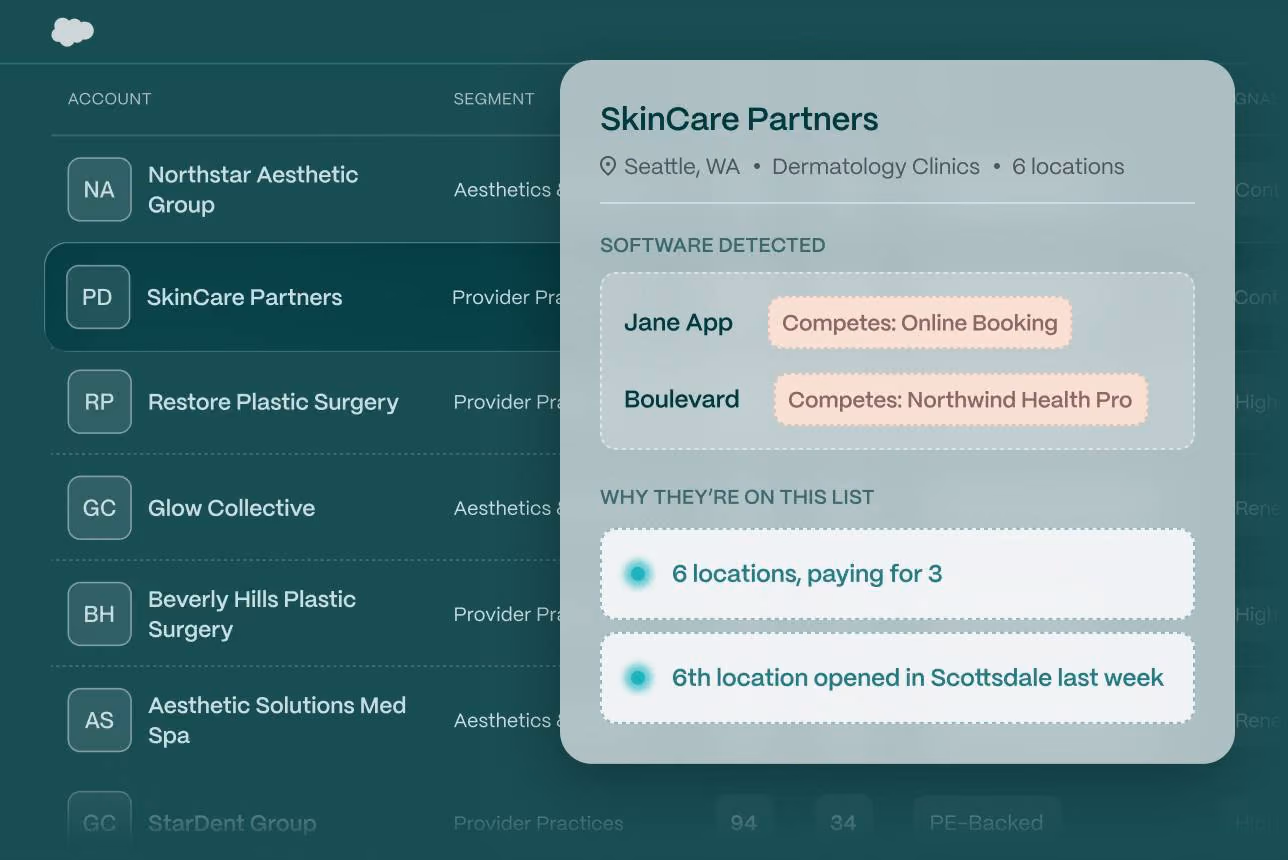Click the Salesforce cloud logo
Viewport: 1288px width, 860px height.
[x=73, y=32]
